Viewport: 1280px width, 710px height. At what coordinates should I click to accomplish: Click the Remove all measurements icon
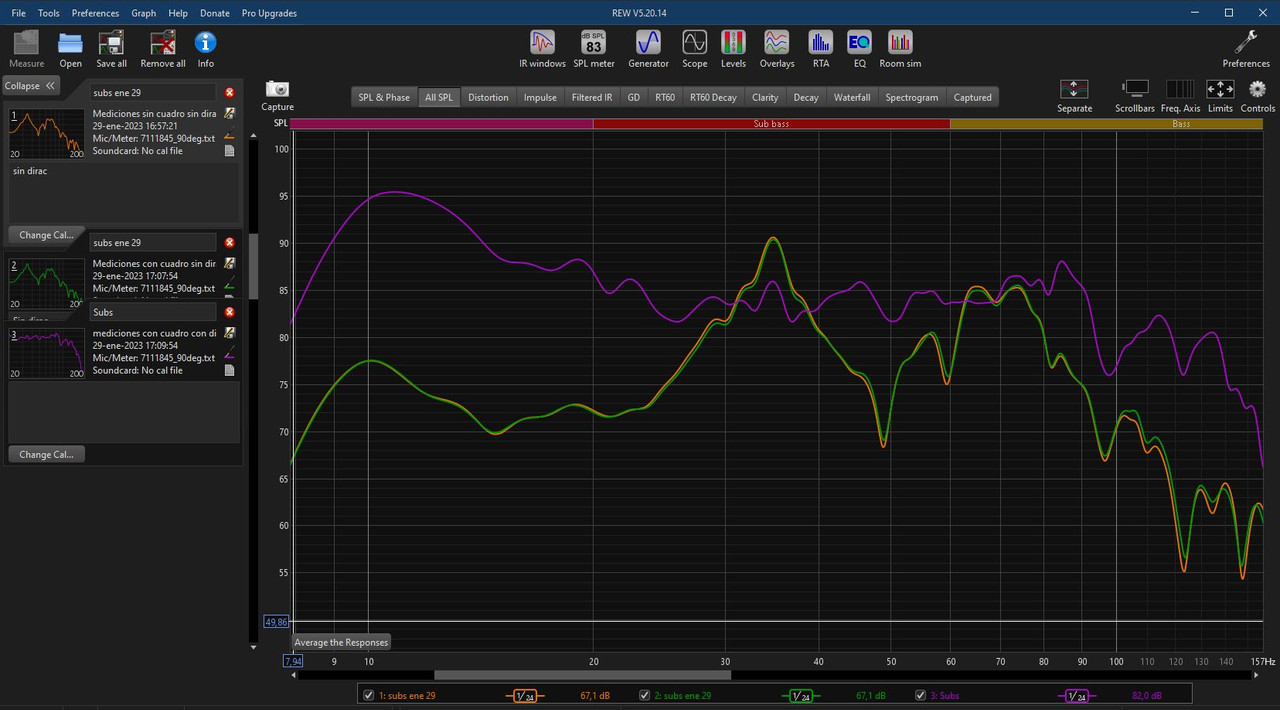tap(162, 49)
